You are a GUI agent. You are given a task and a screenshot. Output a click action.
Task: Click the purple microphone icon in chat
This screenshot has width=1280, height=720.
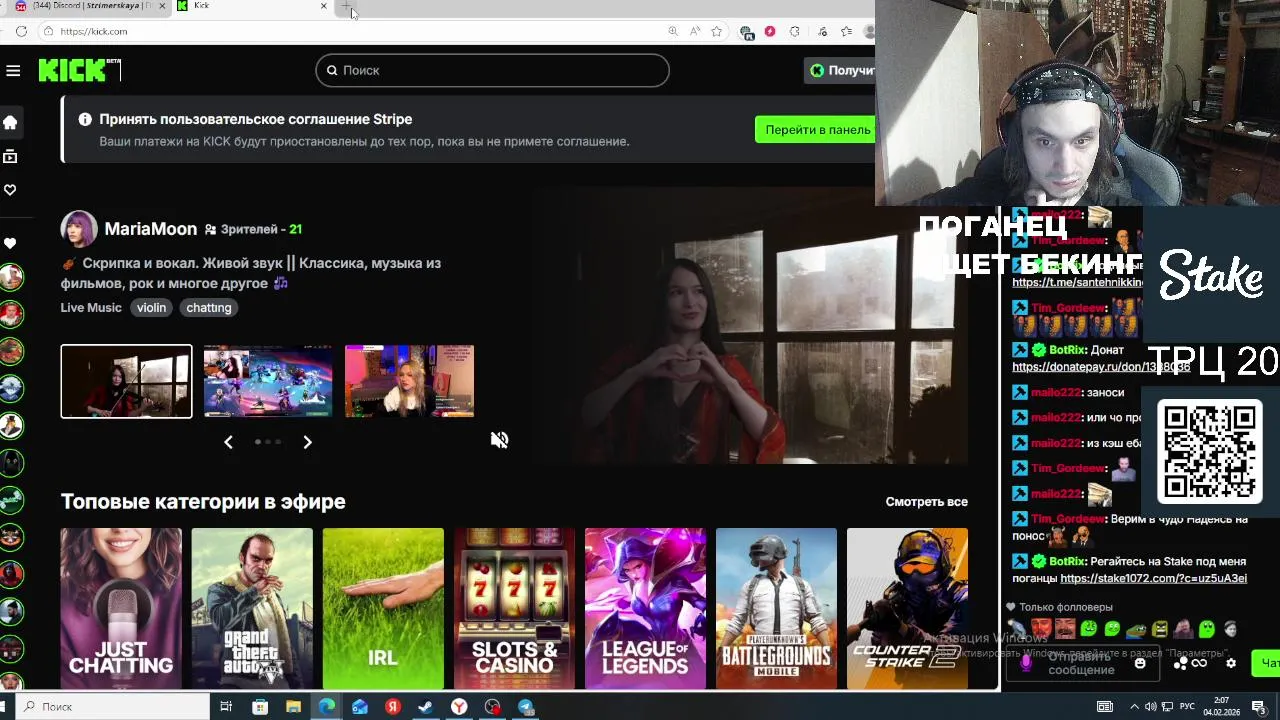pos(1025,663)
